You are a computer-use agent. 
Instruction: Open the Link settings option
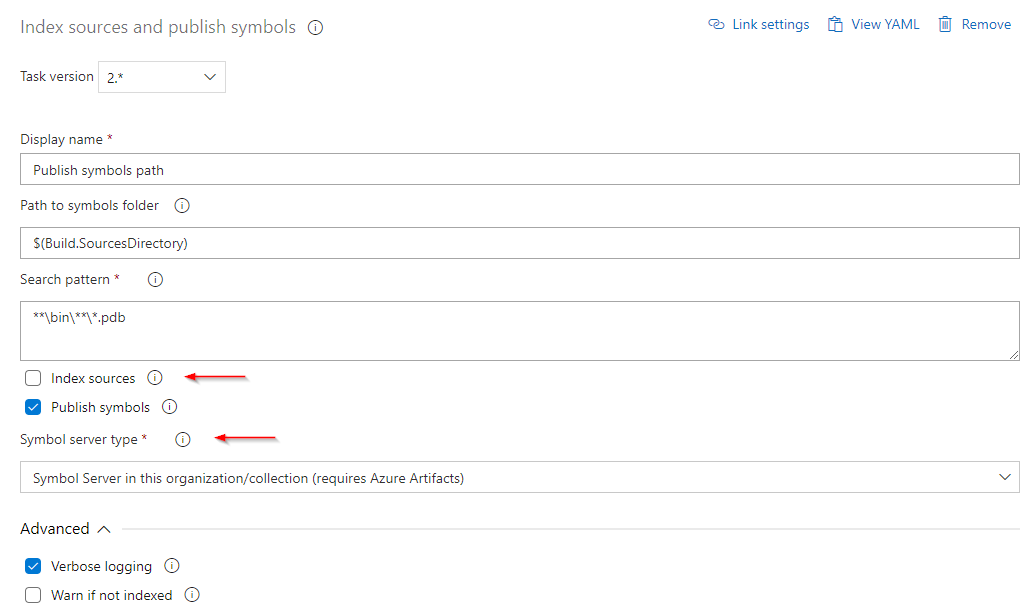(758, 23)
